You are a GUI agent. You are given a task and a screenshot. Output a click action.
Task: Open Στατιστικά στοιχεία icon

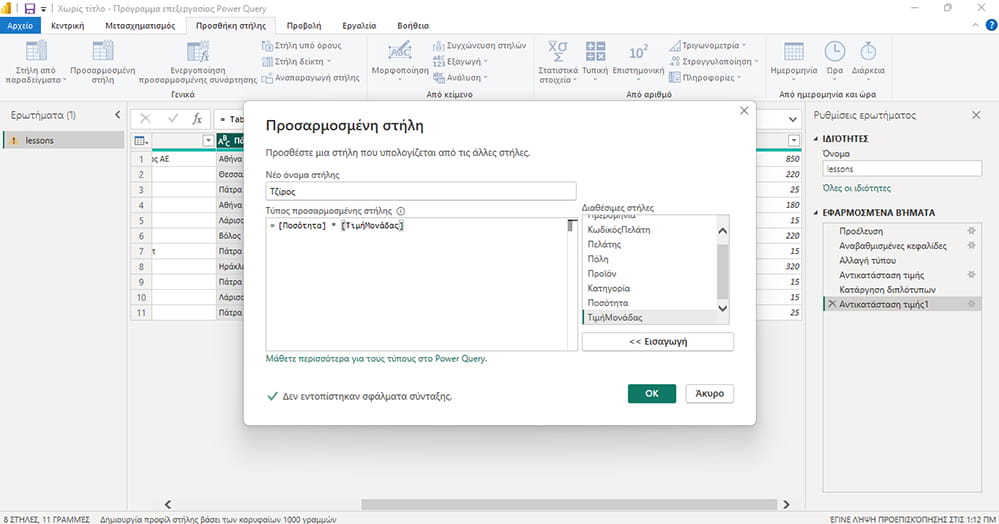point(557,50)
